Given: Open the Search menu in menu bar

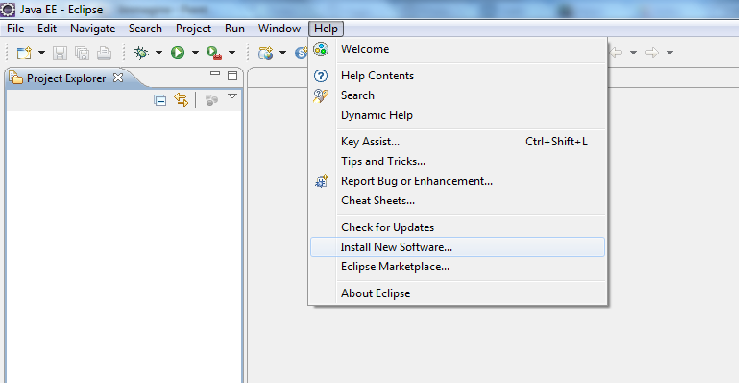Looking at the screenshot, I should click(145, 28).
